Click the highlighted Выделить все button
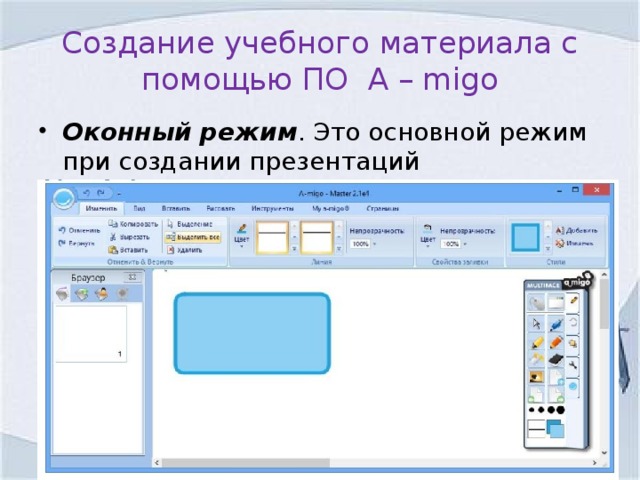 (x=193, y=237)
